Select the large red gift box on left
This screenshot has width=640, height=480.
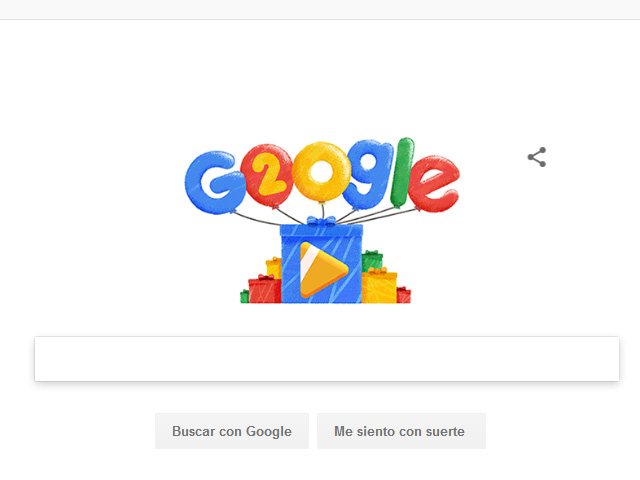point(264,291)
